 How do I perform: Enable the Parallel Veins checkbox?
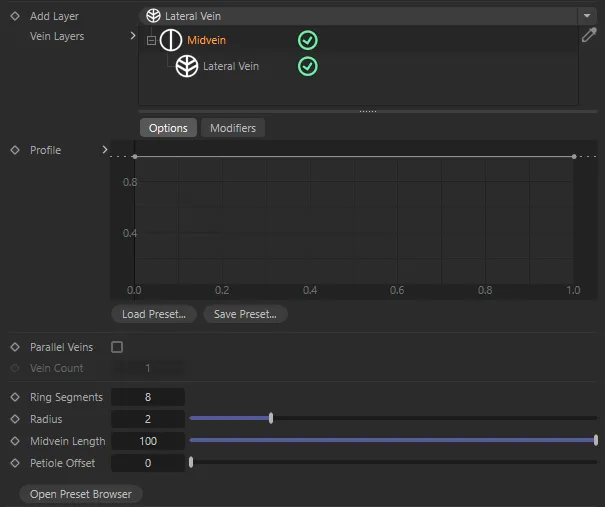pyautogui.click(x=117, y=347)
